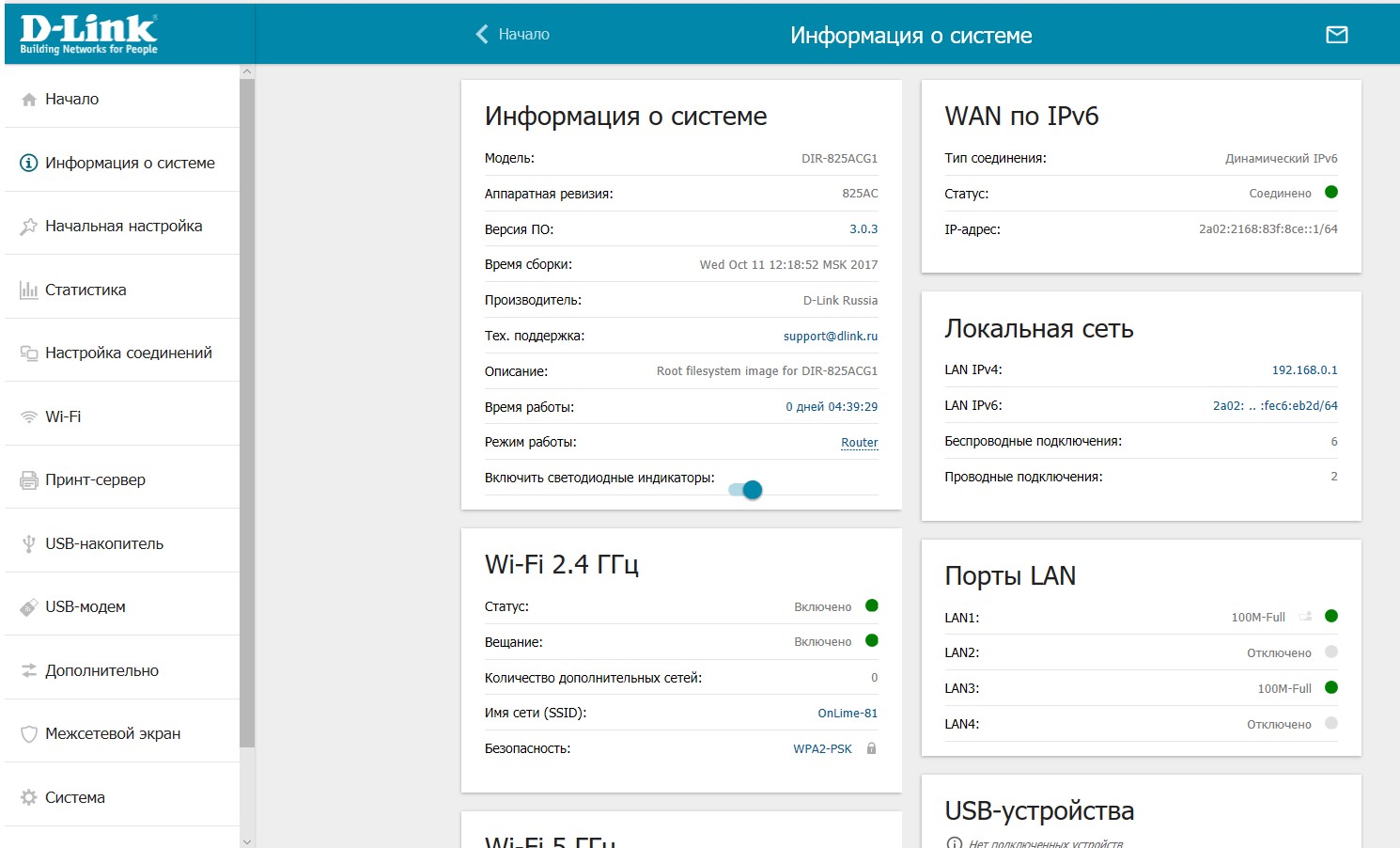Click the bar chart icon for Статистика
The width and height of the screenshot is (1400, 848).
pos(29,290)
